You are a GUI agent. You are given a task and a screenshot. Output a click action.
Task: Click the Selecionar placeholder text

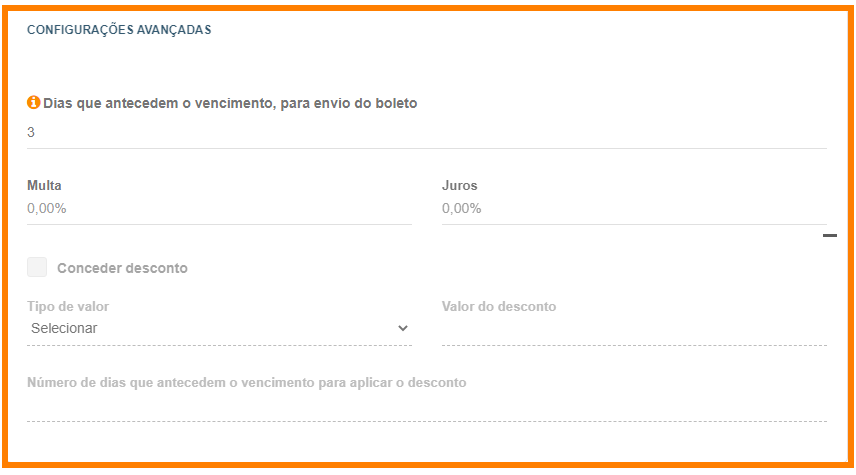pyautogui.click(x=64, y=328)
